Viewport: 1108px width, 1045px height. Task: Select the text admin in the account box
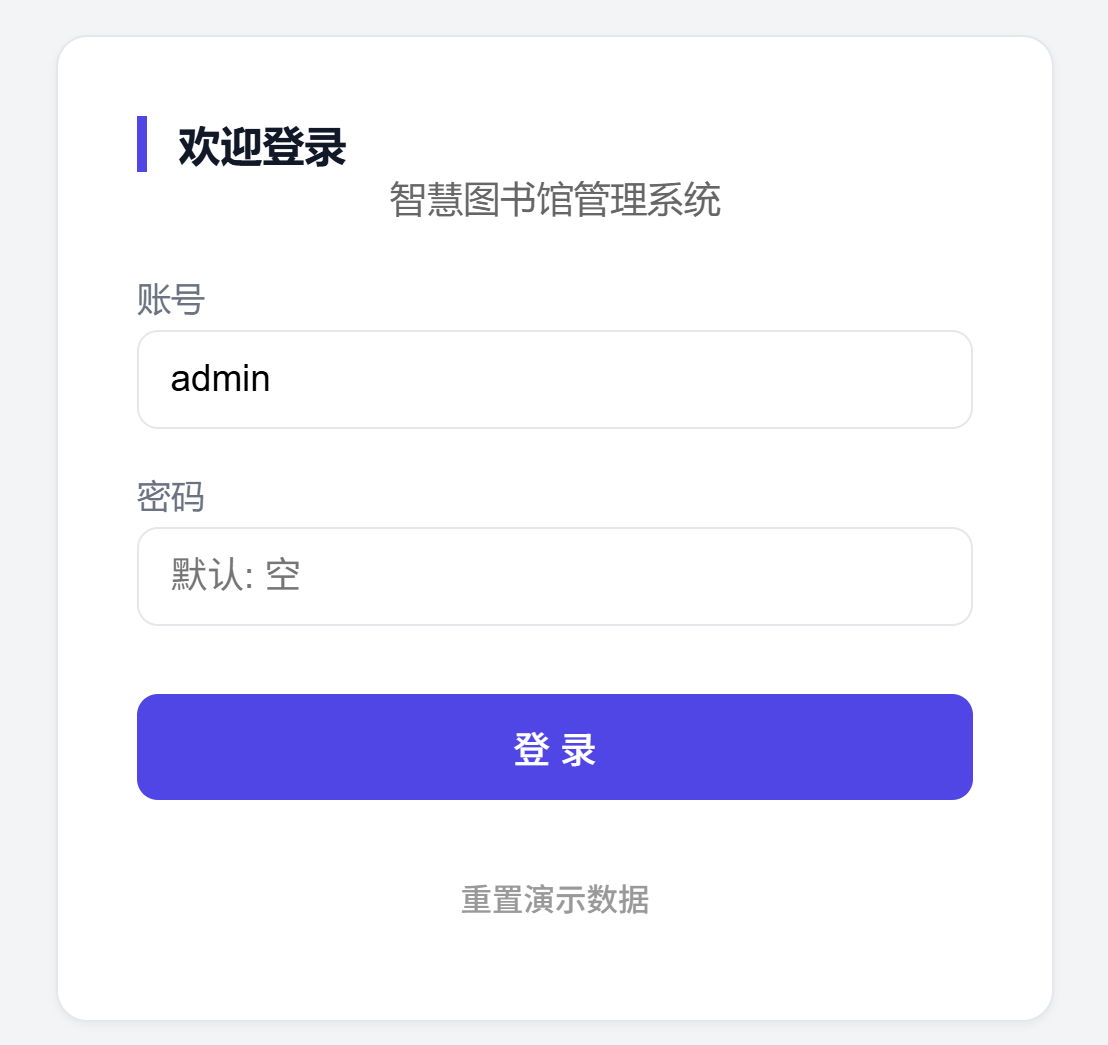pyautogui.click(x=220, y=379)
